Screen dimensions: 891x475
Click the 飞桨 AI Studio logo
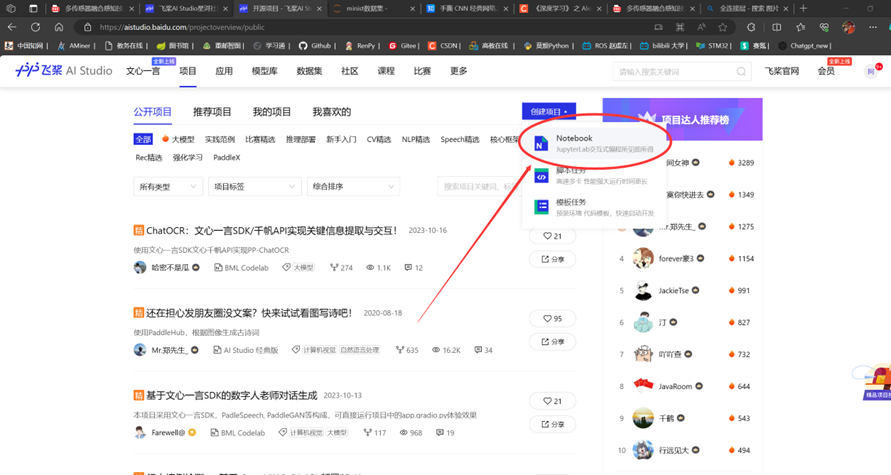click(64, 70)
